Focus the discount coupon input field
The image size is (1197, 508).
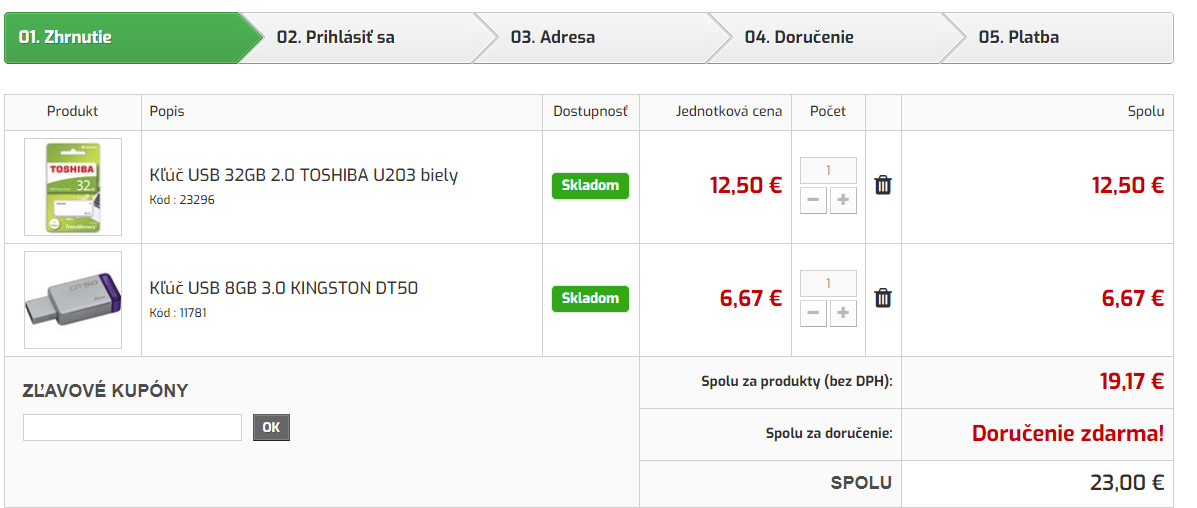(x=132, y=428)
